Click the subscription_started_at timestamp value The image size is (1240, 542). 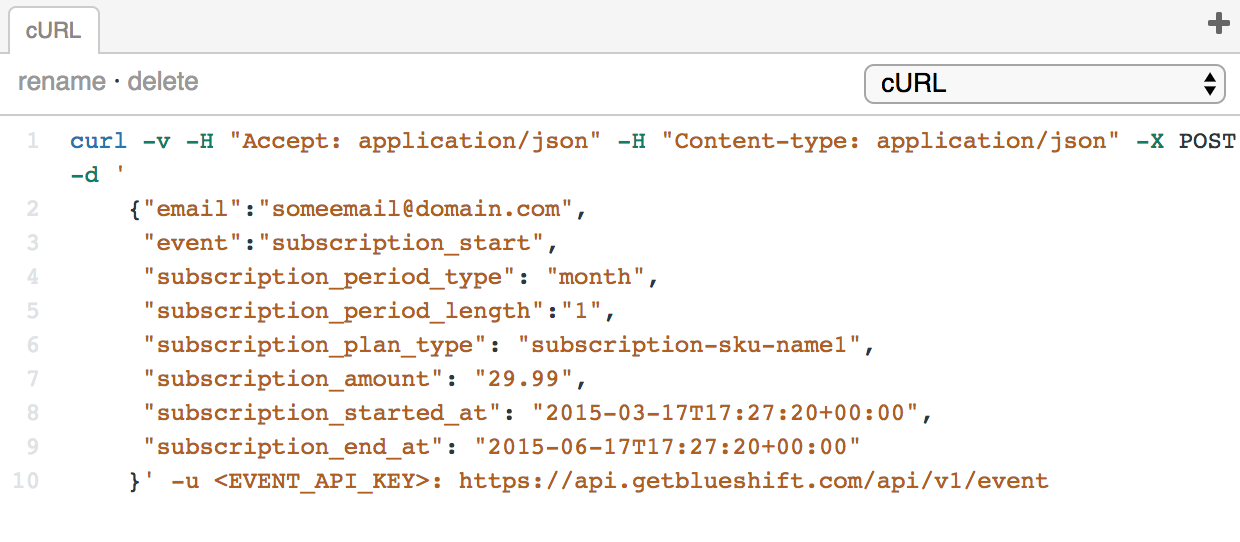point(725,413)
